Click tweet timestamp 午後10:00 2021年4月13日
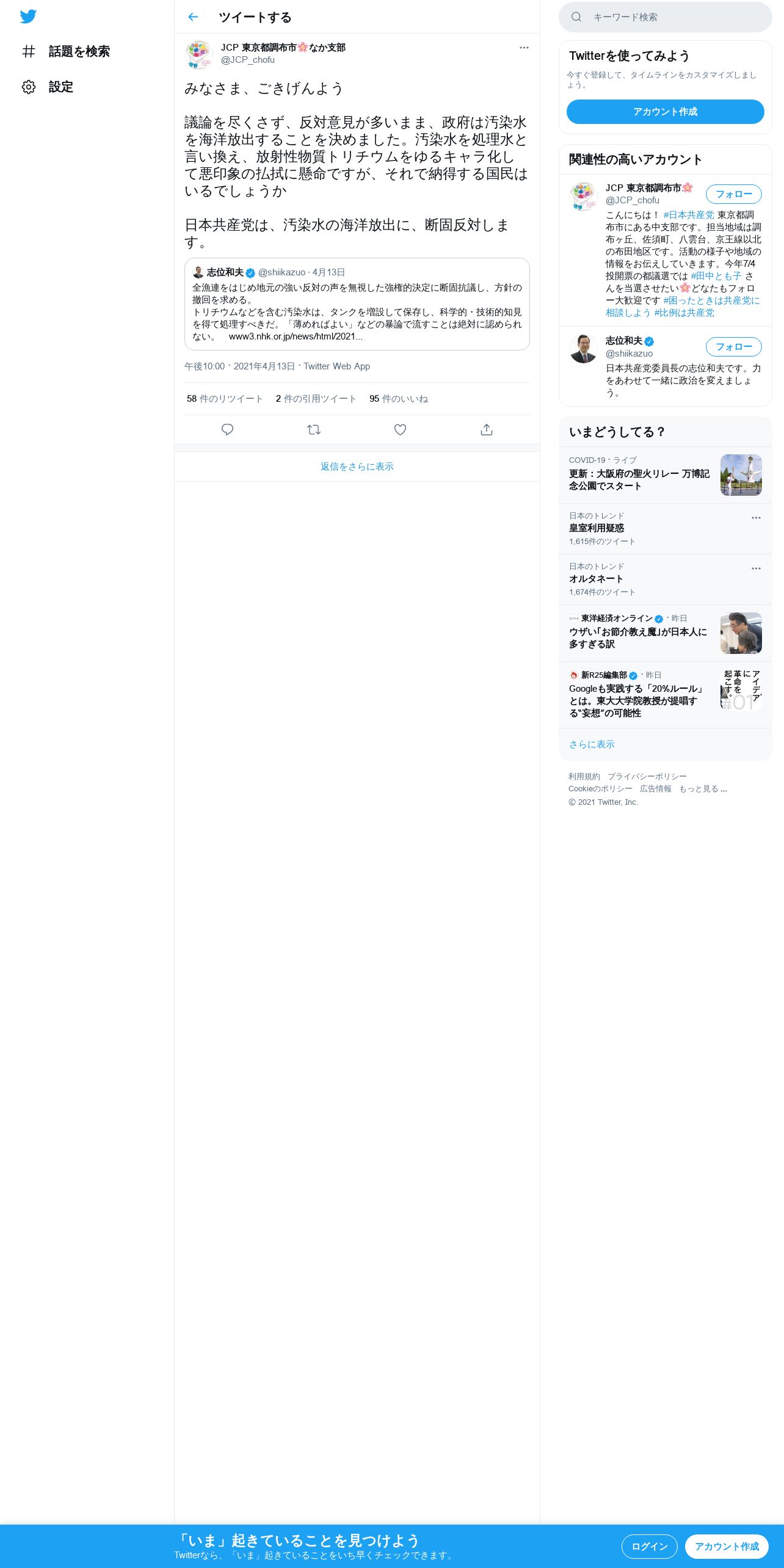This screenshot has width=784, height=1568. 239,366
